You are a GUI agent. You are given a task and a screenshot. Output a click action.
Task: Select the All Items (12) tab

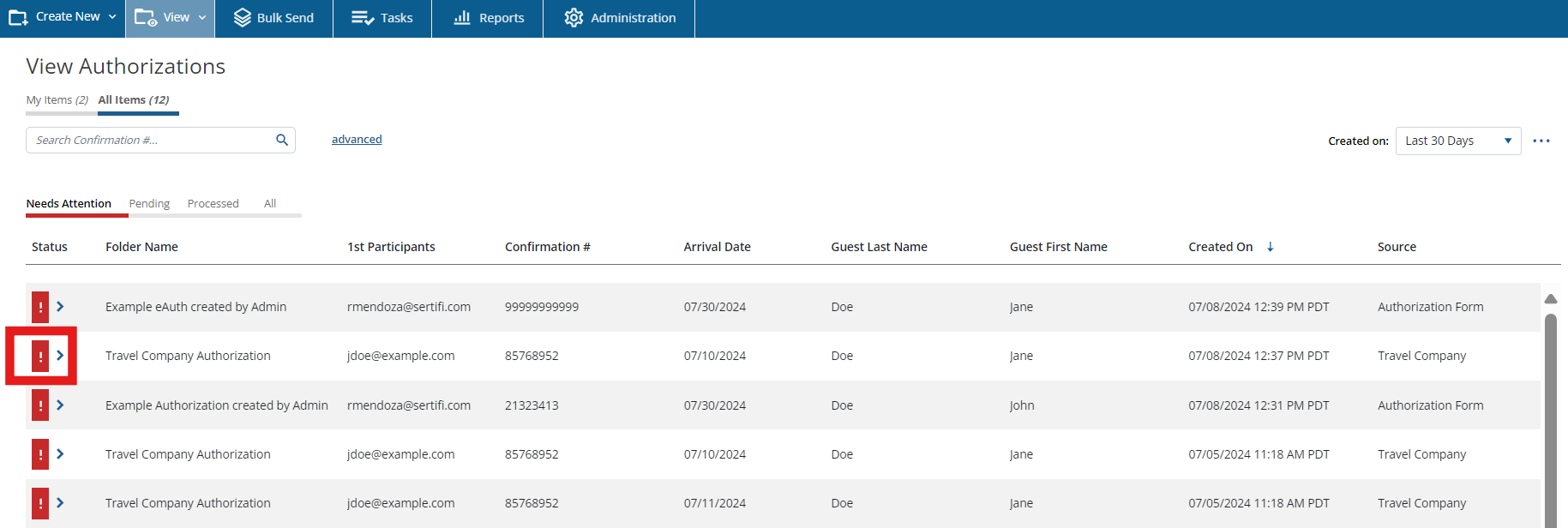coord(134,100)
